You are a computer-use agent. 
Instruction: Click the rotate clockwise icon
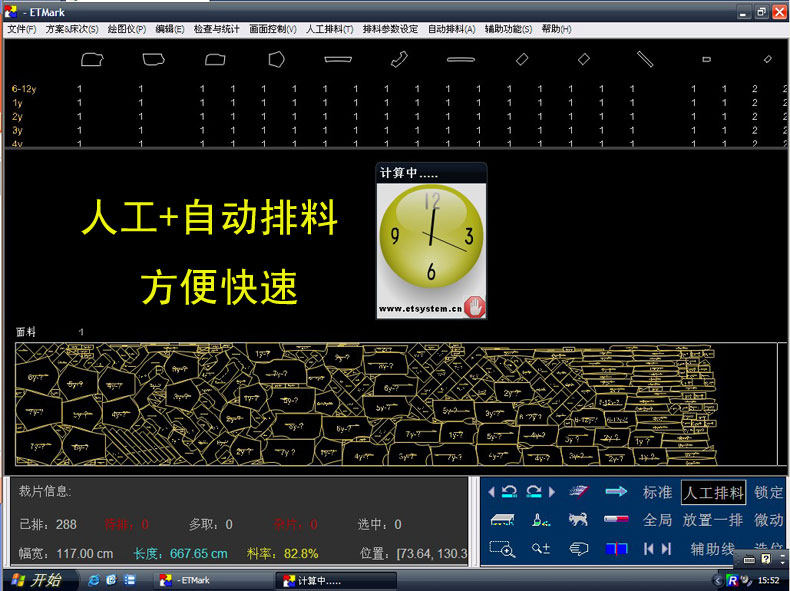(x=534, y=492)
